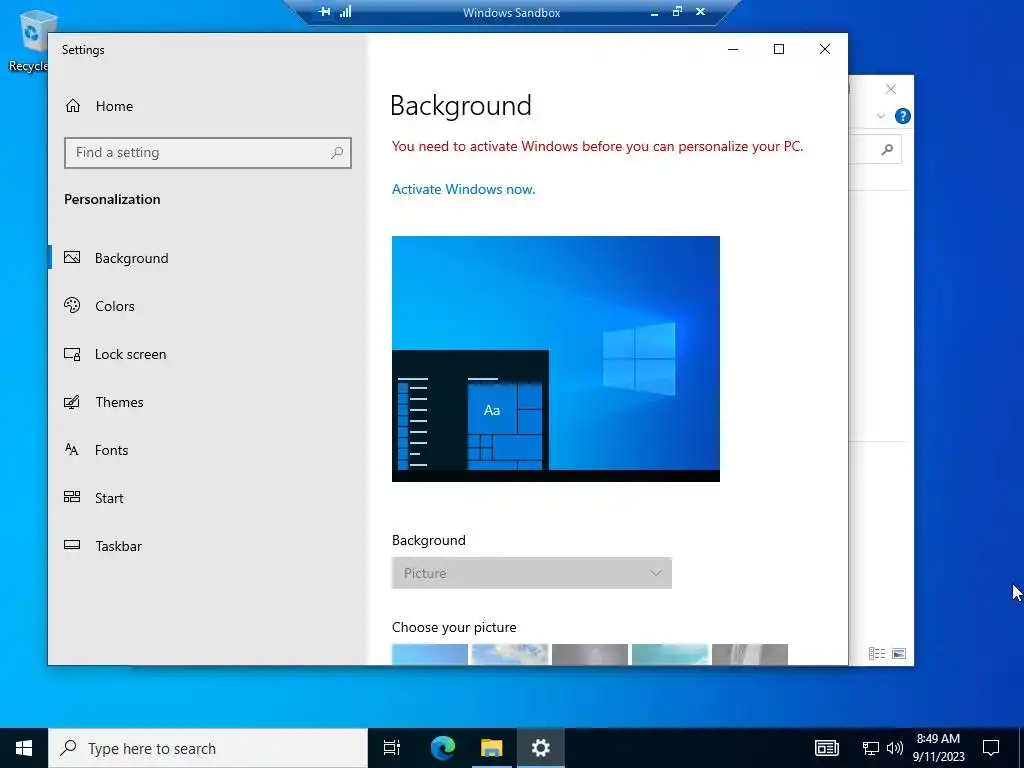Open the clock showing 8:49 AM
Image resolution: width=1024 pixels, height=768 pixels.
pos(938,748)
